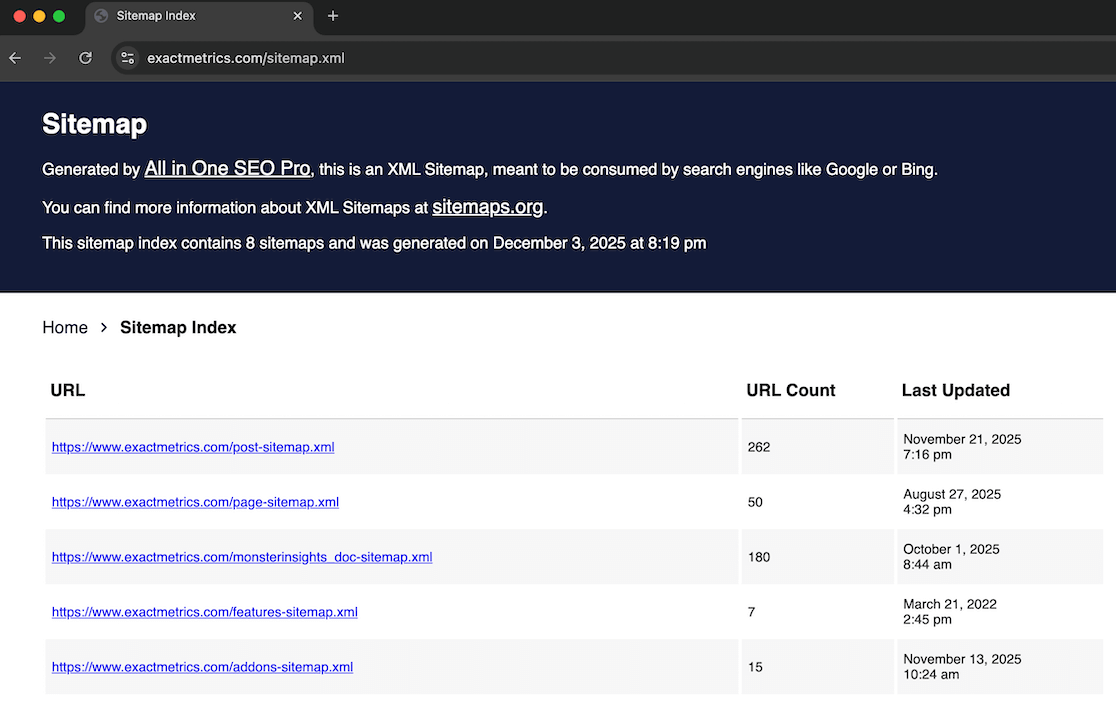Open the addons-sitemap.xml link
The height and width of the screenshot is (702, 1116).
(x=202, y=667)
